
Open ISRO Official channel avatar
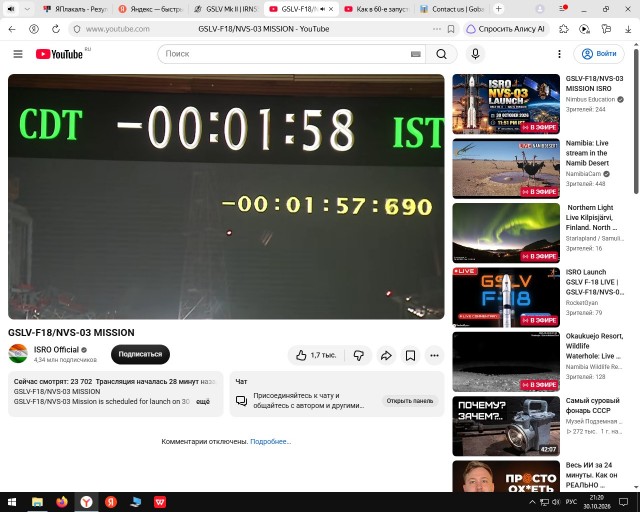click(18, 354)
